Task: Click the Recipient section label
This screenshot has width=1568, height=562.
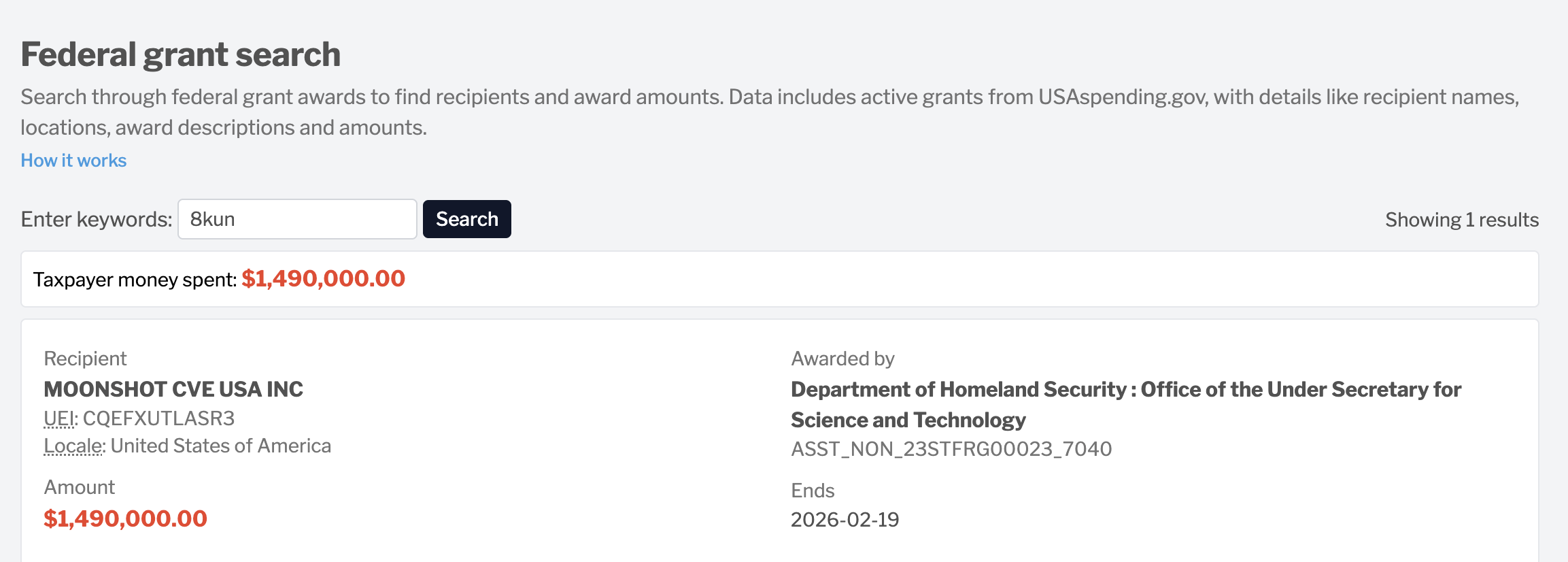Action: pos(85,359)
